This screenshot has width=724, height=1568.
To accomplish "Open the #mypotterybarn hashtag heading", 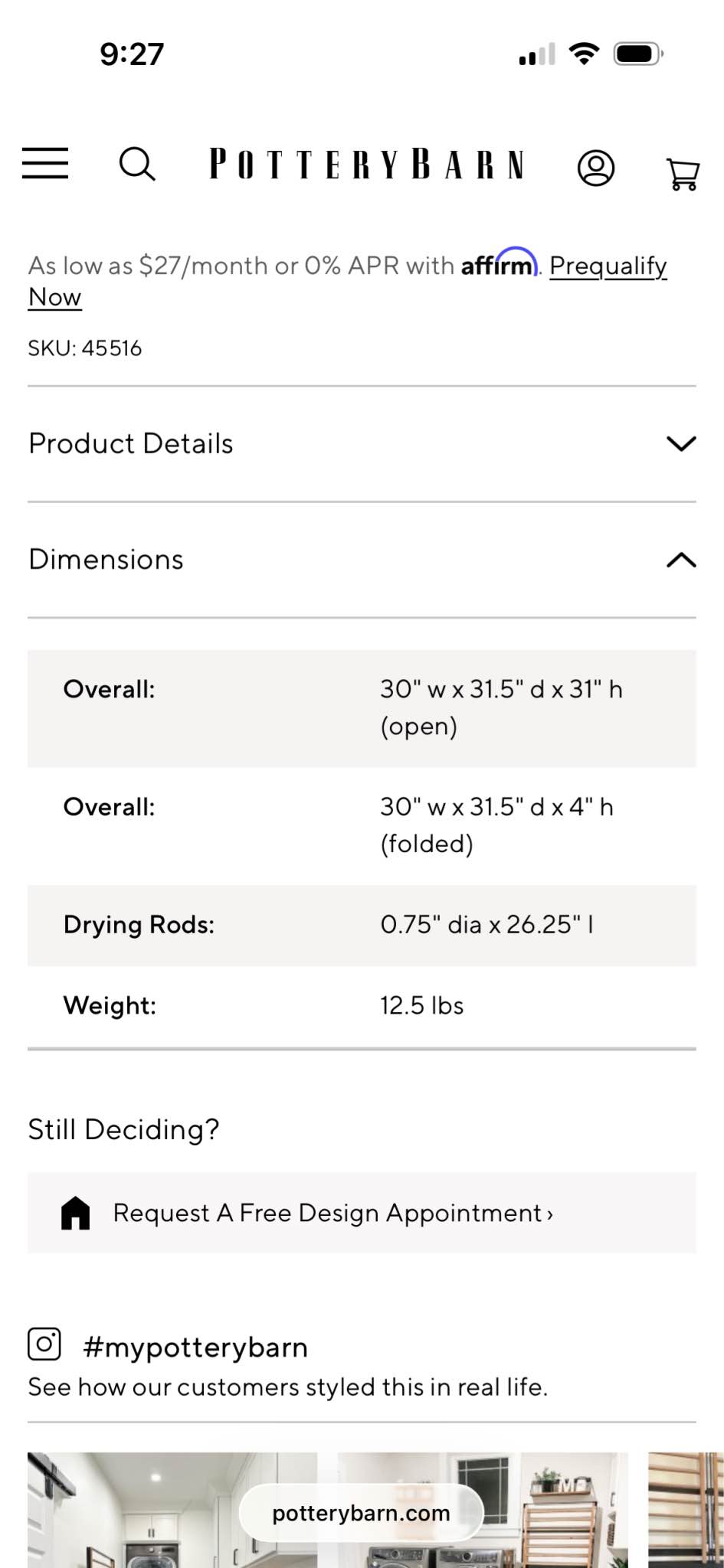I will (195, 1347).
